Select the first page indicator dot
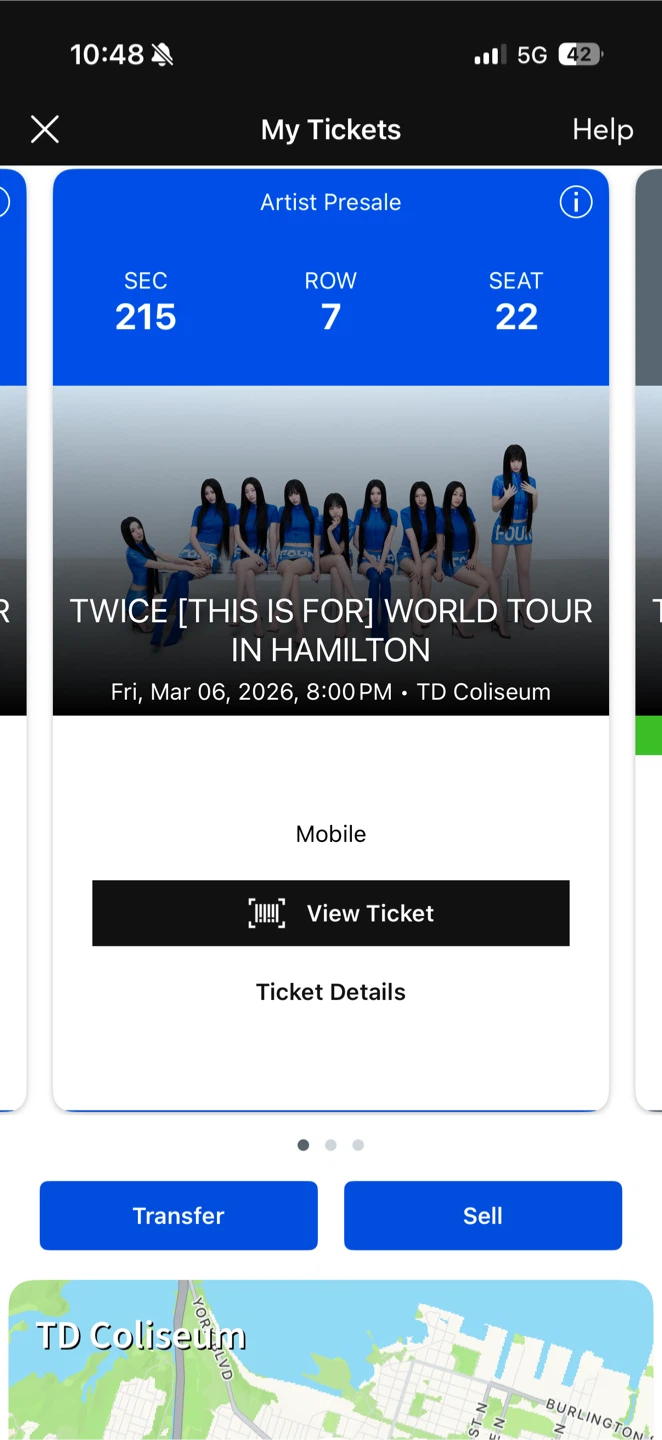662x1440 pixels. pyautogui.click(x=303, y=1145)
